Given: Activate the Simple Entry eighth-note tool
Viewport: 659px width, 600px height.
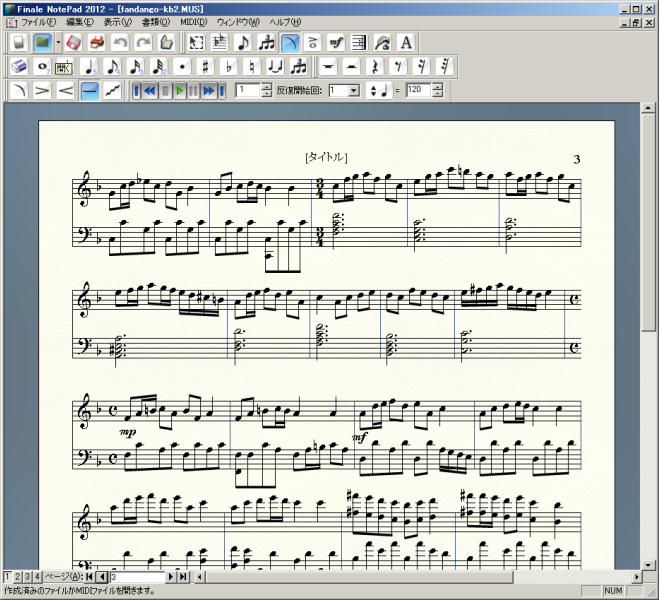Looking at the screenshot, I should pos(243,42).
